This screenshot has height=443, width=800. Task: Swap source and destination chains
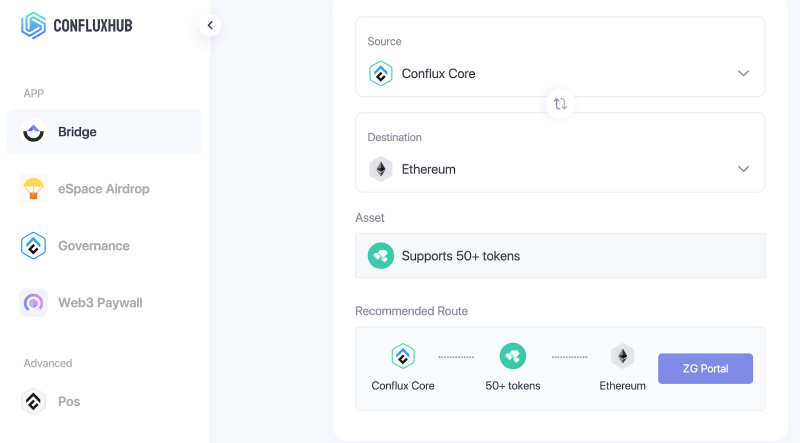point(560,104)
